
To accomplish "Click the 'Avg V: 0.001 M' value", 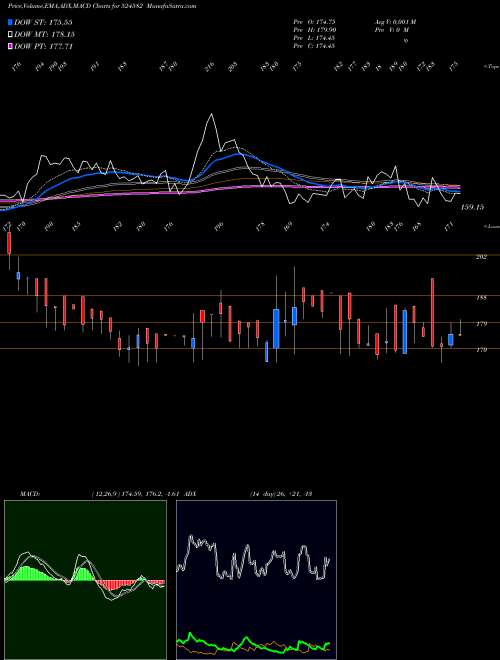I will (395, 22).
